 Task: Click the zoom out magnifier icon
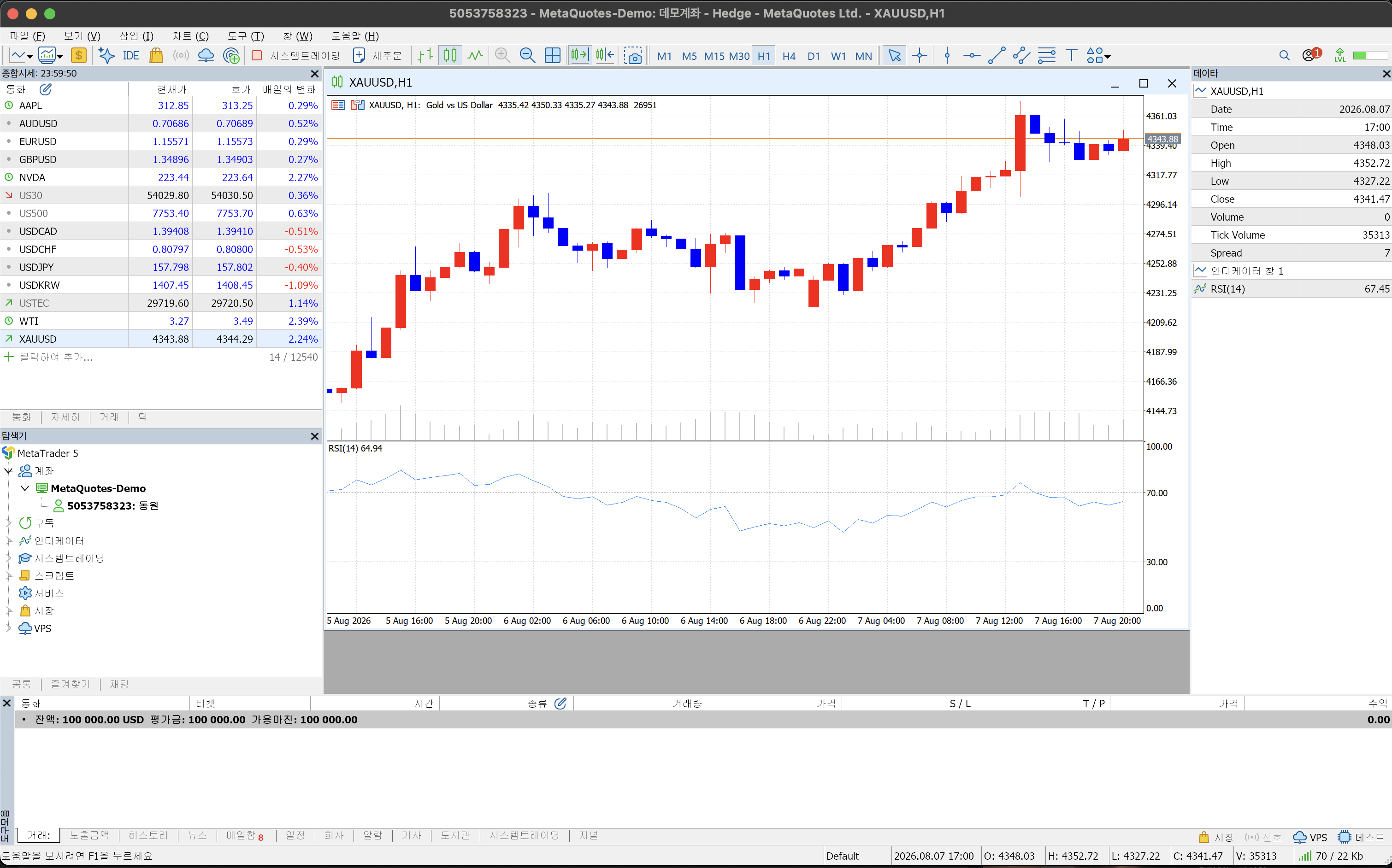click(x=526, y=56)
